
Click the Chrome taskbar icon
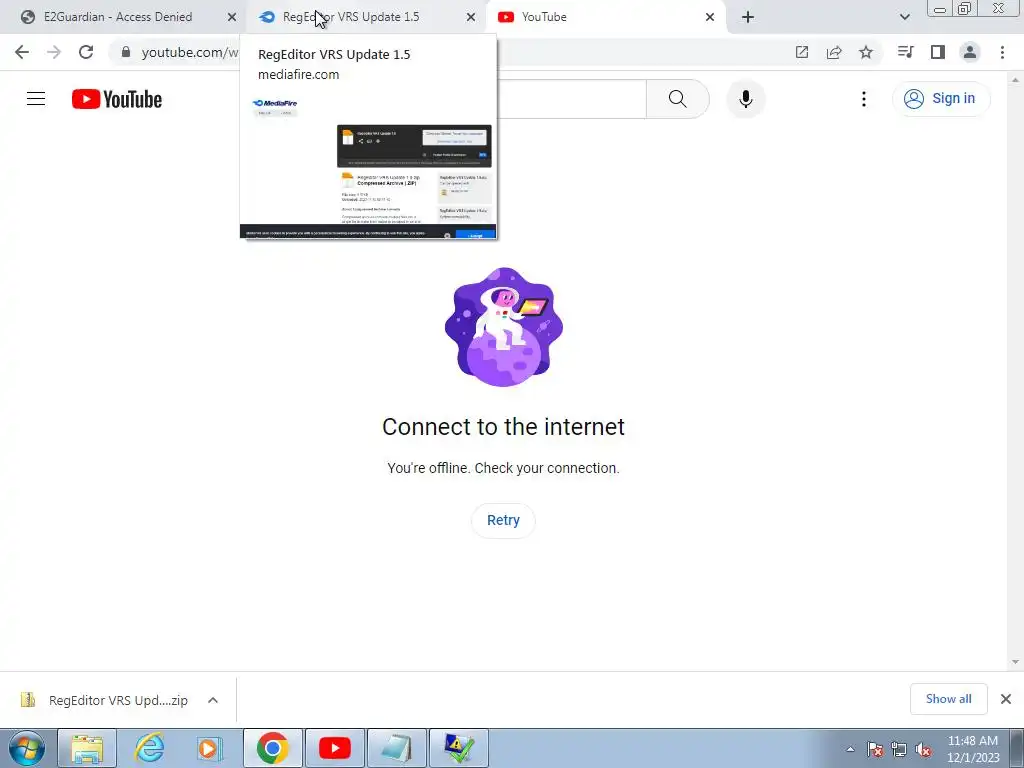(x=273, y=748)
